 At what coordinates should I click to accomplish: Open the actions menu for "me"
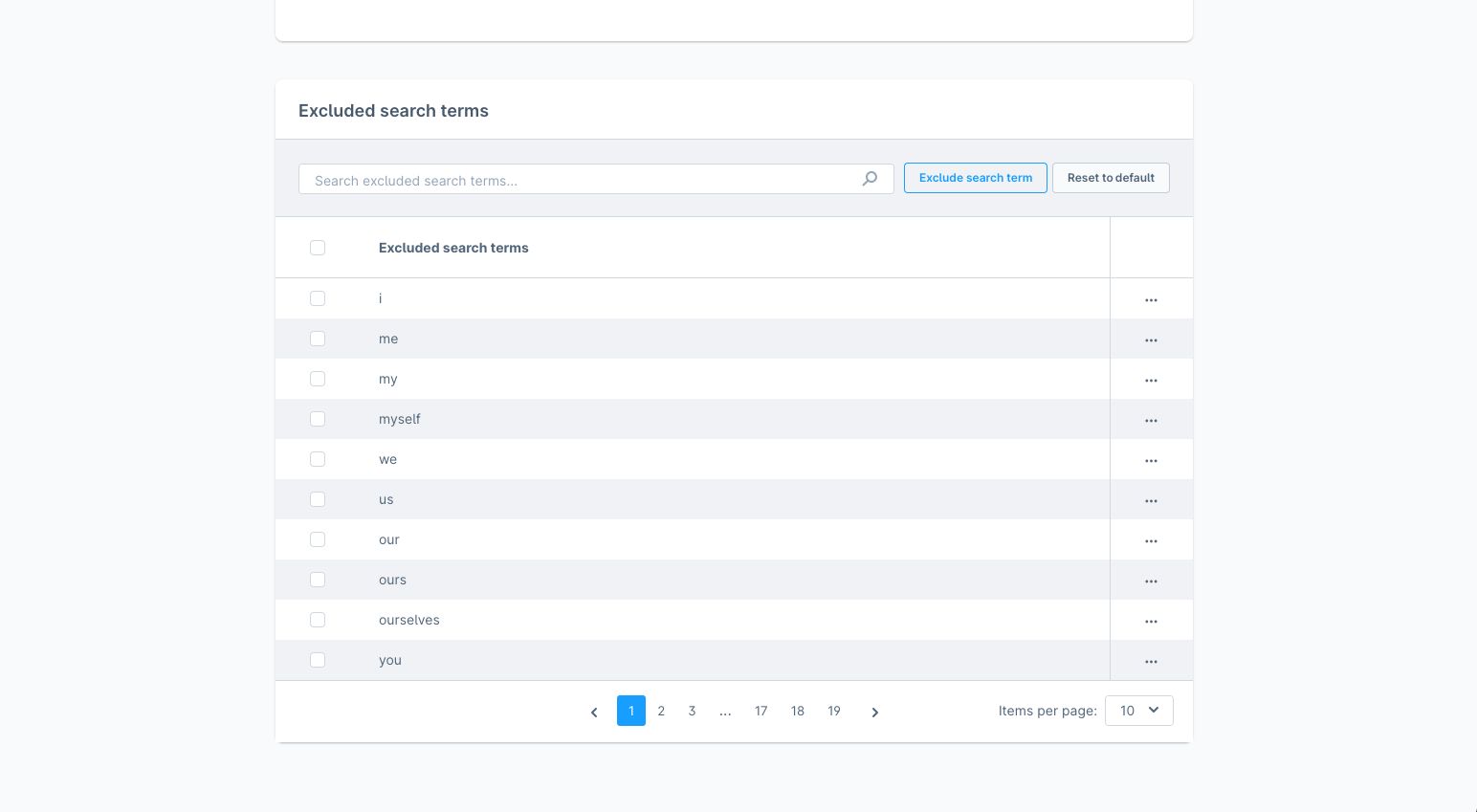coord(1151,340)
